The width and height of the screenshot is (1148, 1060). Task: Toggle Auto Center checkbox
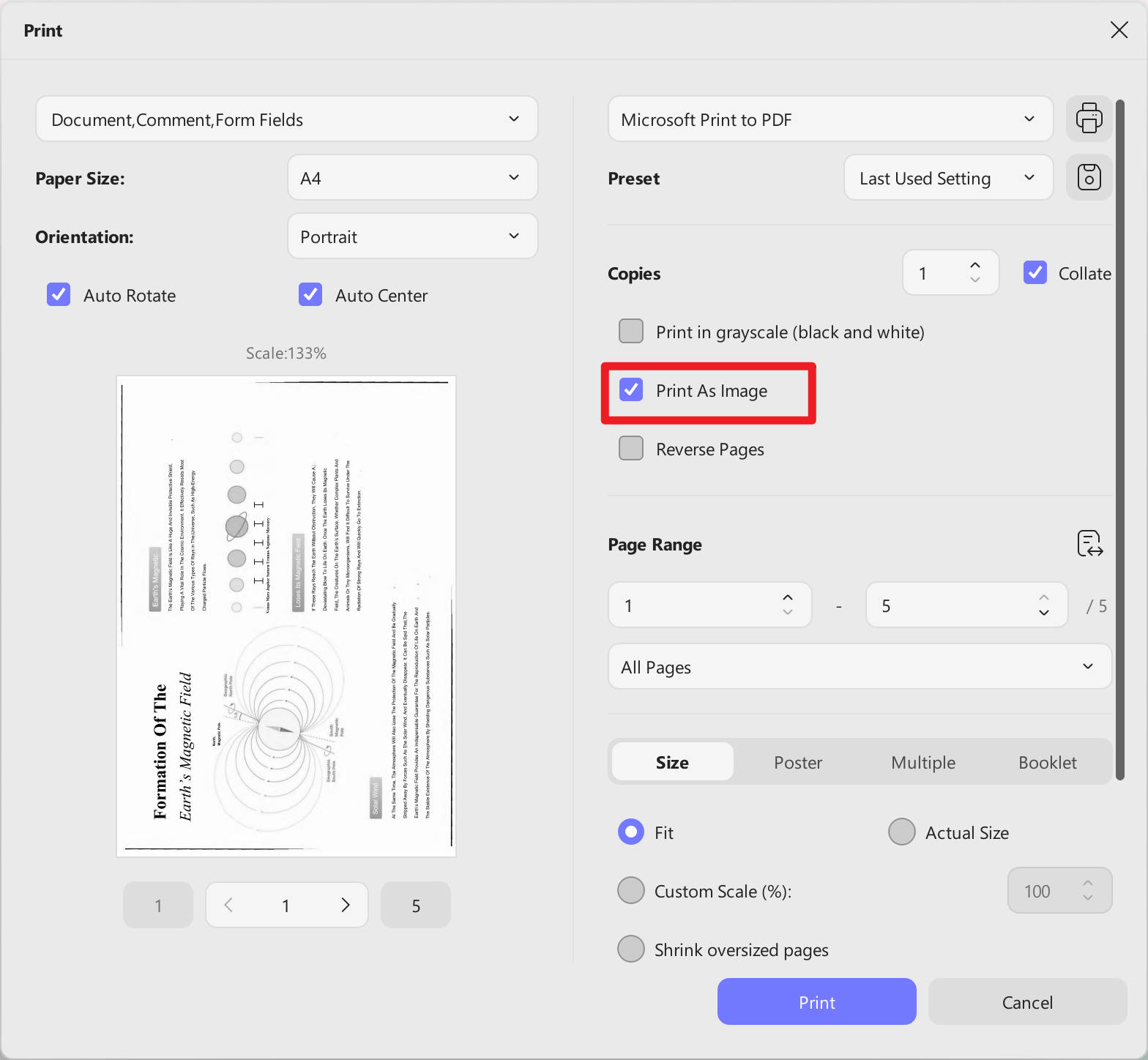click(x=310, y=294)
